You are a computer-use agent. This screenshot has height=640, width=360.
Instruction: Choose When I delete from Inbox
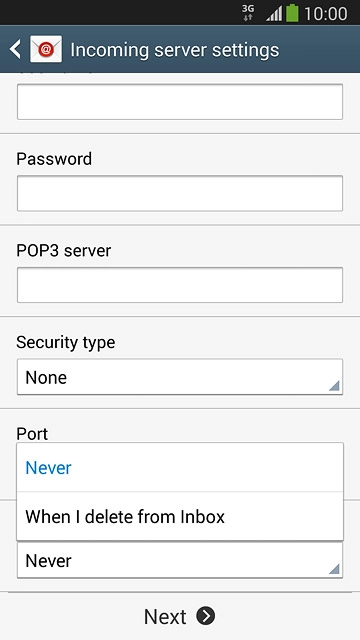coord(180,516)
